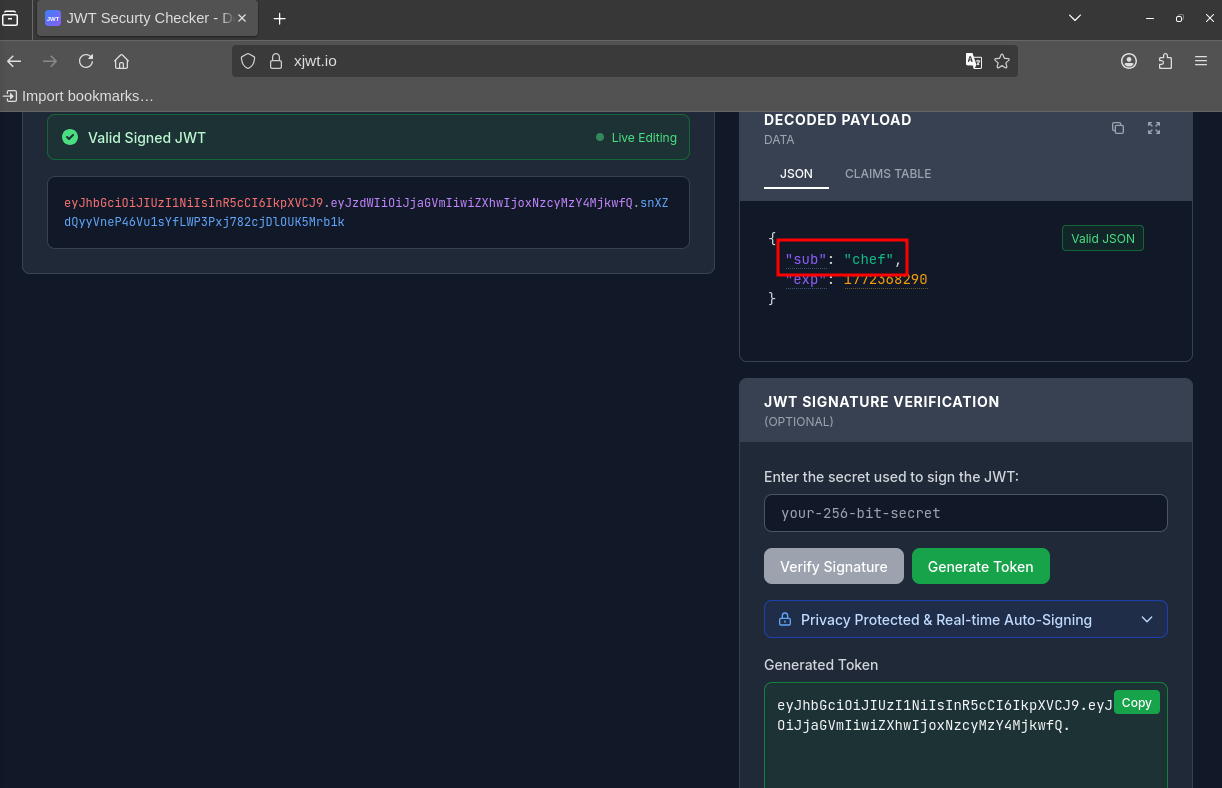This screenshot has width=1222, height=788.
Task: Open the Firefox account profile icon
Action: [1129, 61]
